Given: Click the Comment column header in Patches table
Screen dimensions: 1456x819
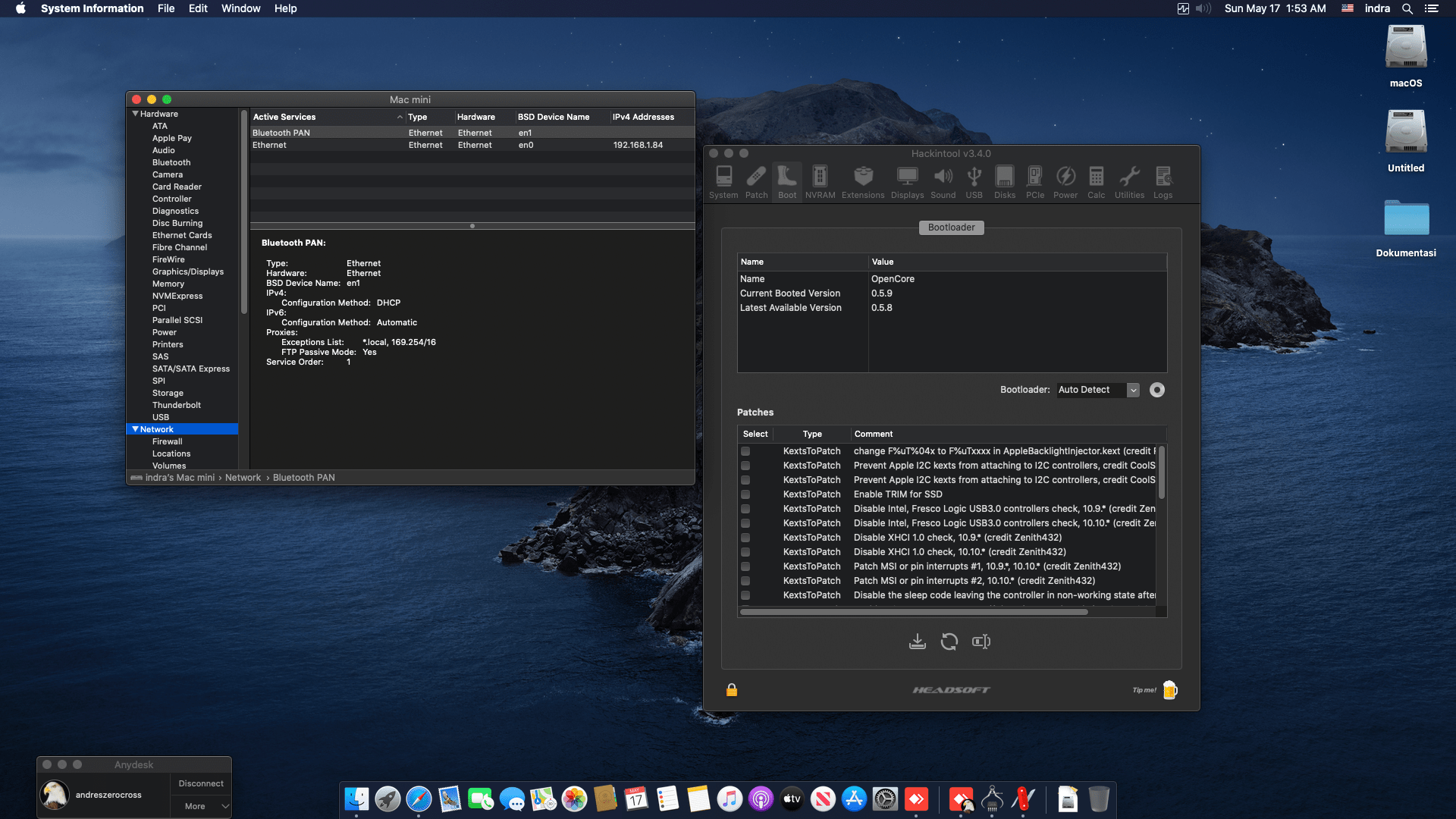Looking at the screenshot, I should pos(873,434).
